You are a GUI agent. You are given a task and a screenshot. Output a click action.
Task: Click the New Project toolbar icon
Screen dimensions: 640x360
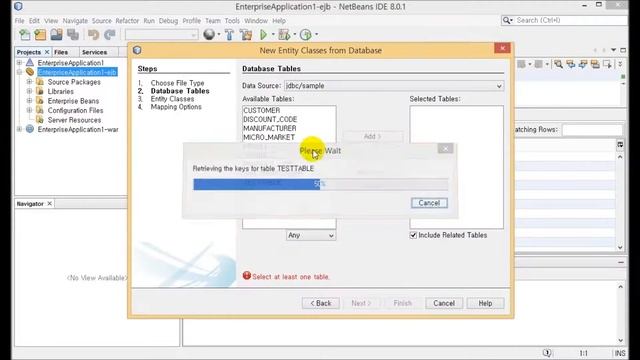(x=40, y=35)
